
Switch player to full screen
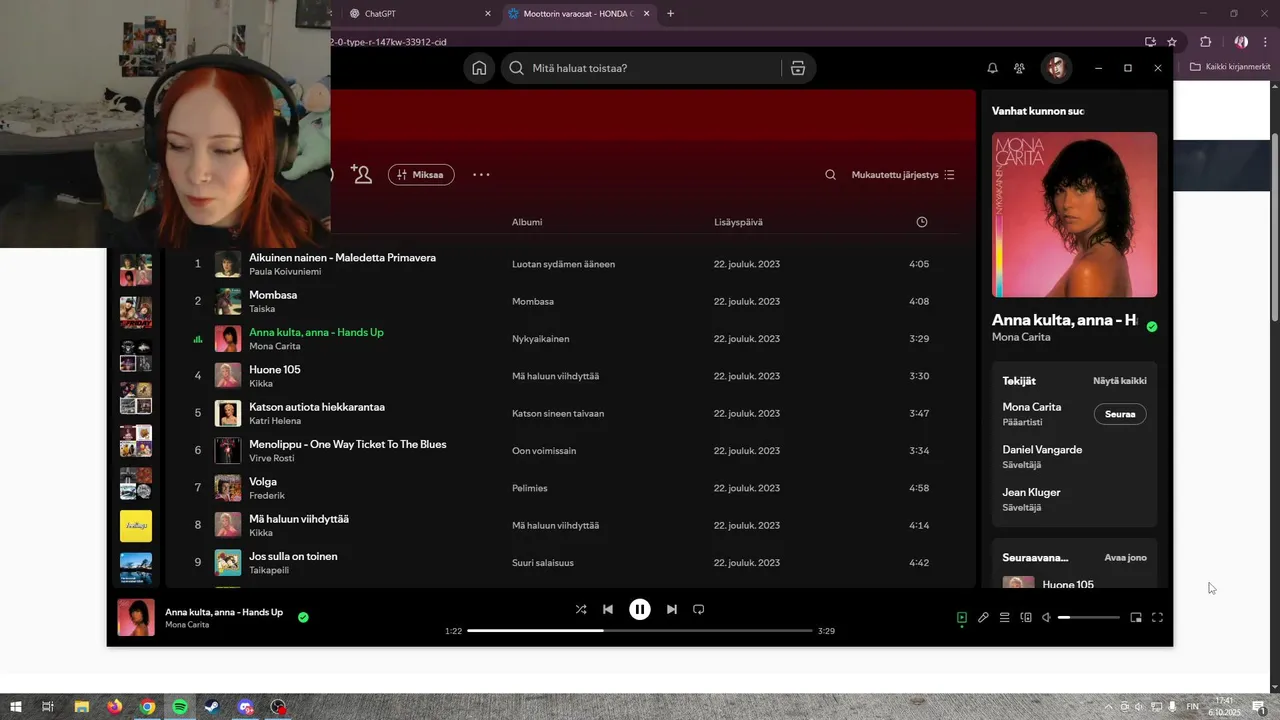point(1157,618)
